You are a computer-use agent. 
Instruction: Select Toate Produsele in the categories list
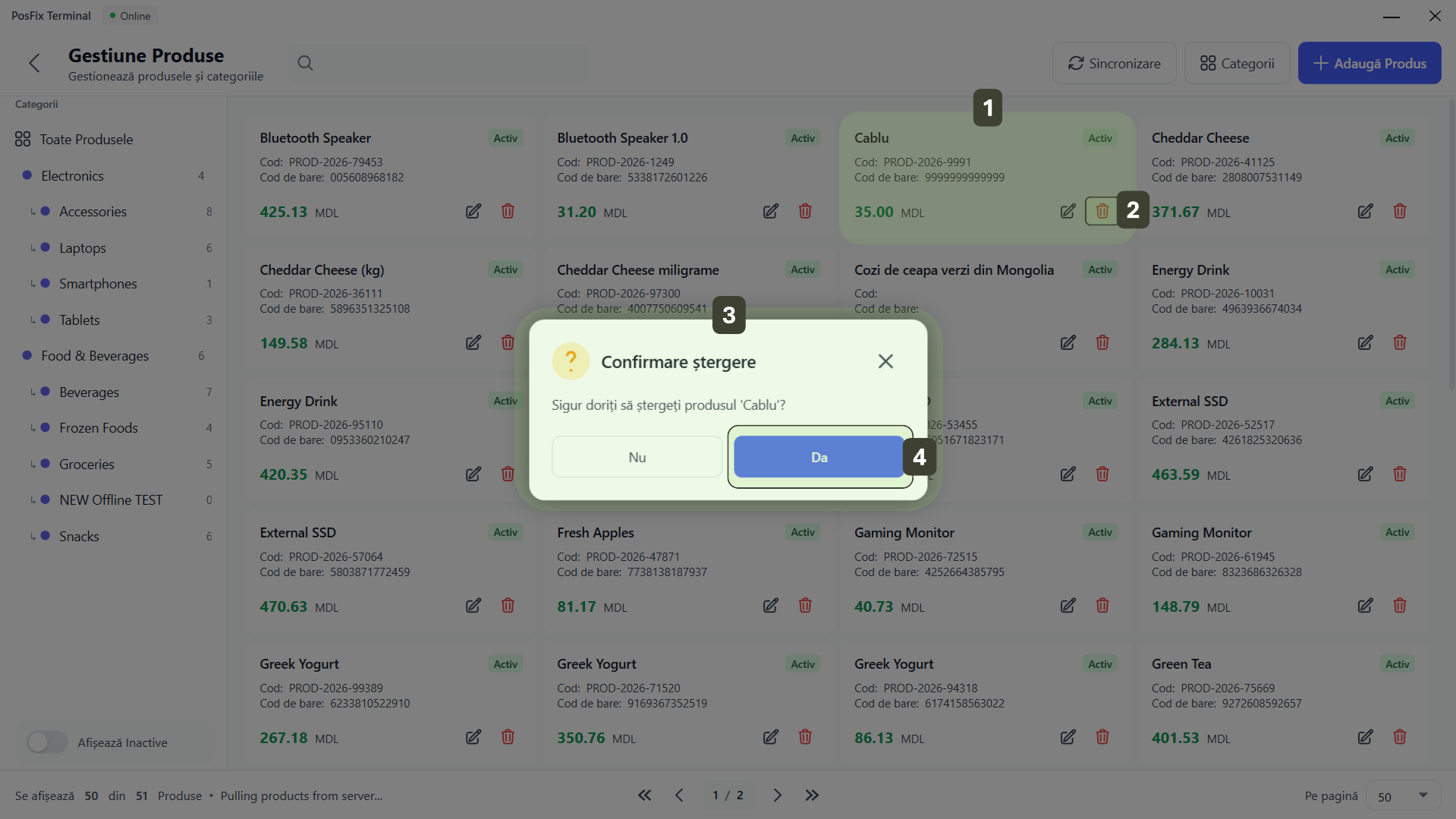(86, 140)
